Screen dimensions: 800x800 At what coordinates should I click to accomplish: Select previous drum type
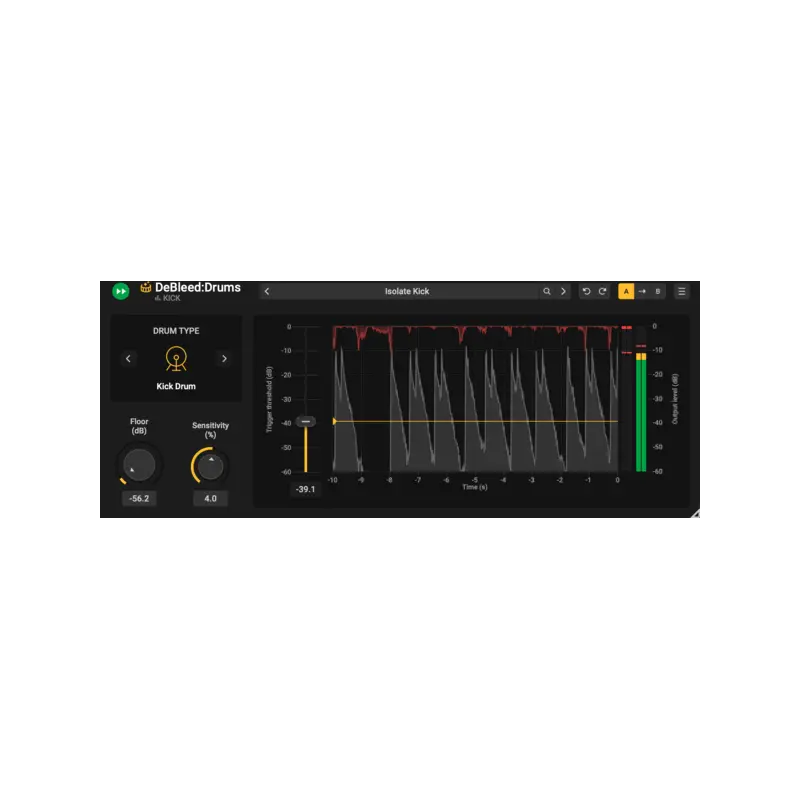[128, 359]
